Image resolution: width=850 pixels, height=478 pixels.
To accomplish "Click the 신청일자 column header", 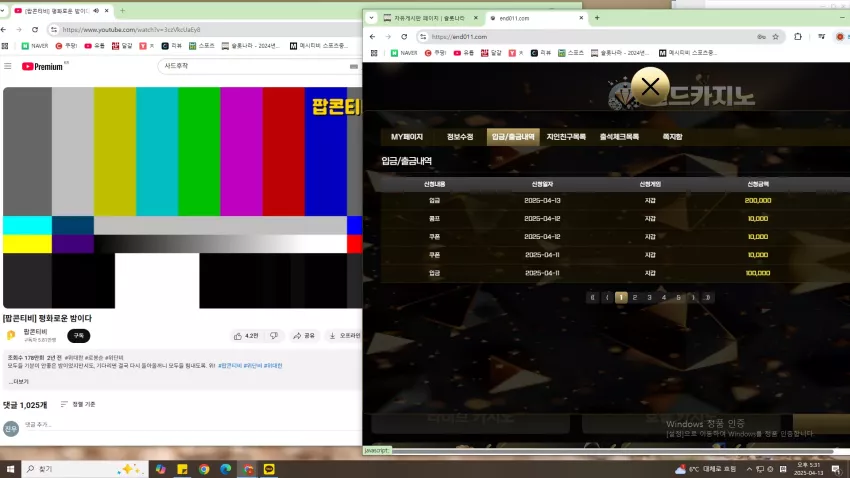I will 542,184.
